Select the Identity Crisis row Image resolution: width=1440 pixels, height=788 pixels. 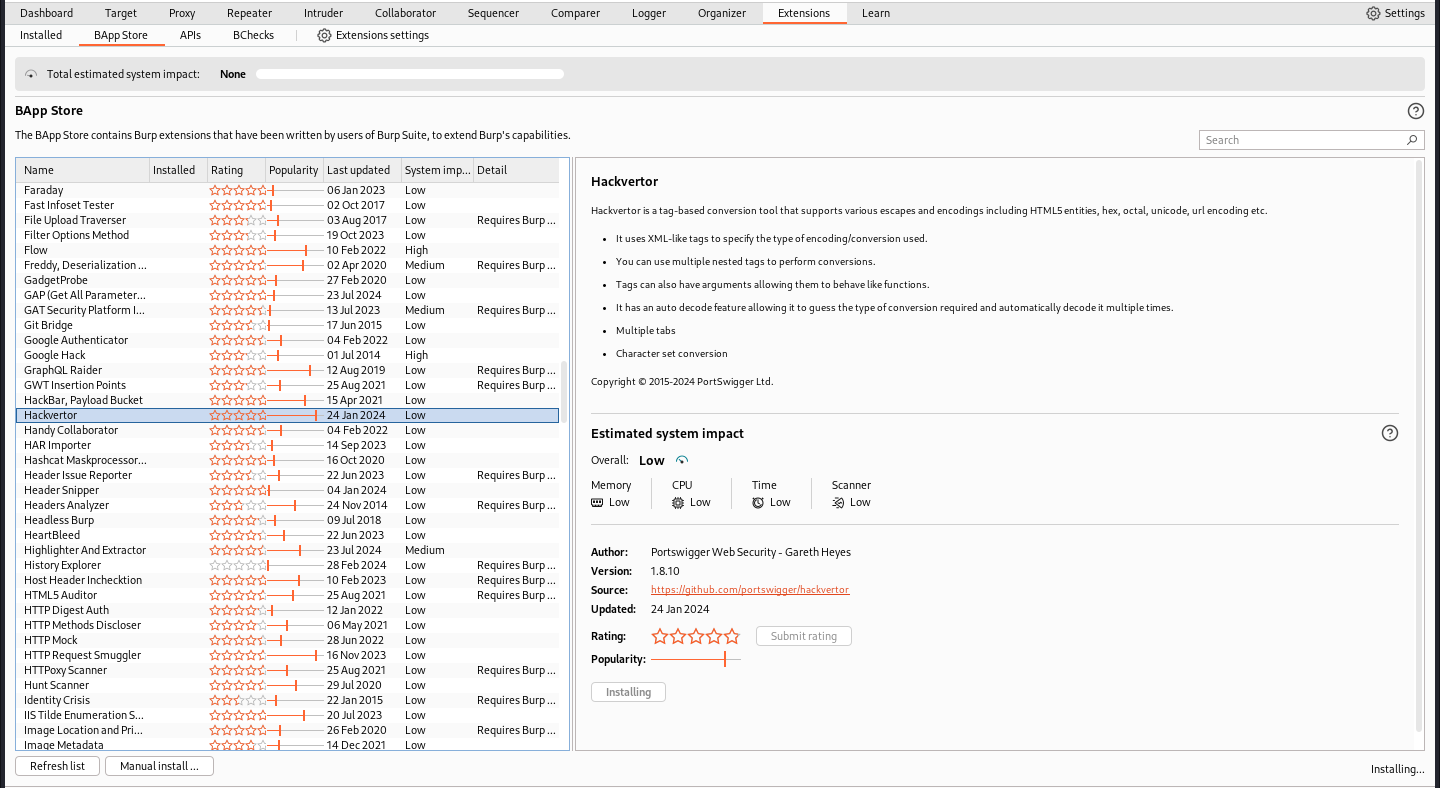coord(288,700)
